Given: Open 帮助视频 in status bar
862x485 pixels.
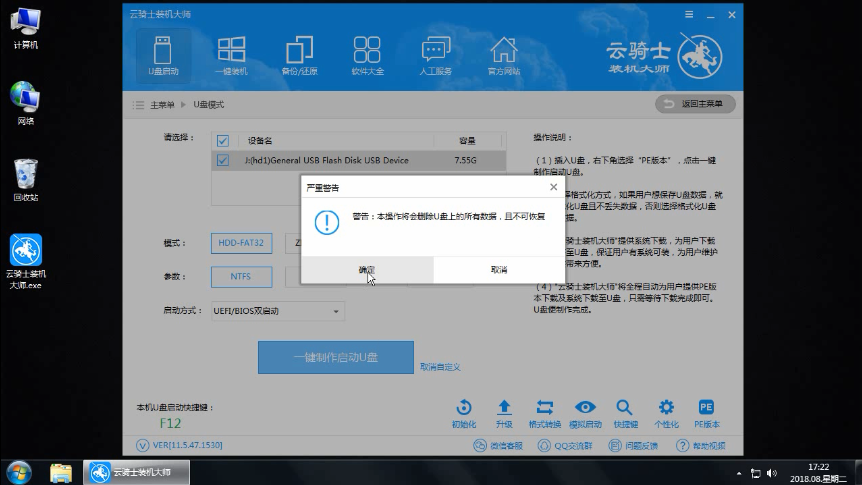Looking at the screenshot, I should click(x=701, y=445).
